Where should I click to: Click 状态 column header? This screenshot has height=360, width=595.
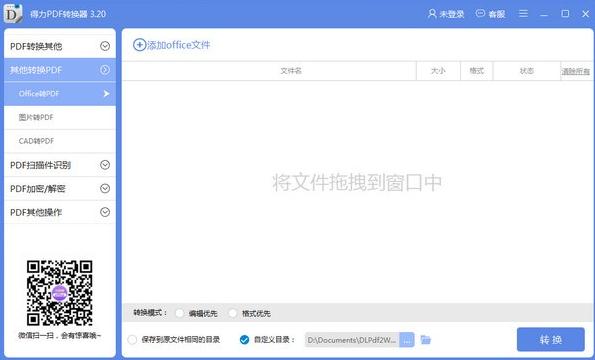527,71
